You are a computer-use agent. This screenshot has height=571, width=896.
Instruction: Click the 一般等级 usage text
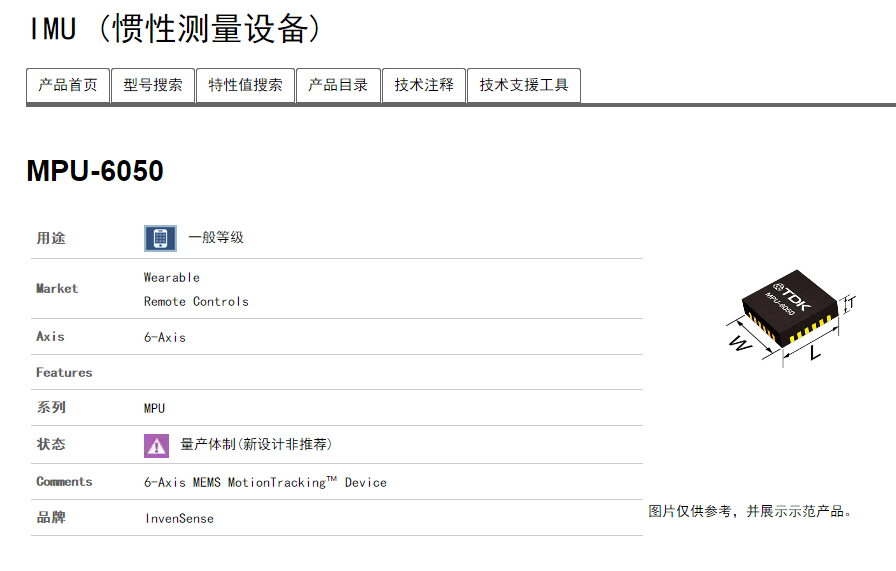(x=216, y=238)
